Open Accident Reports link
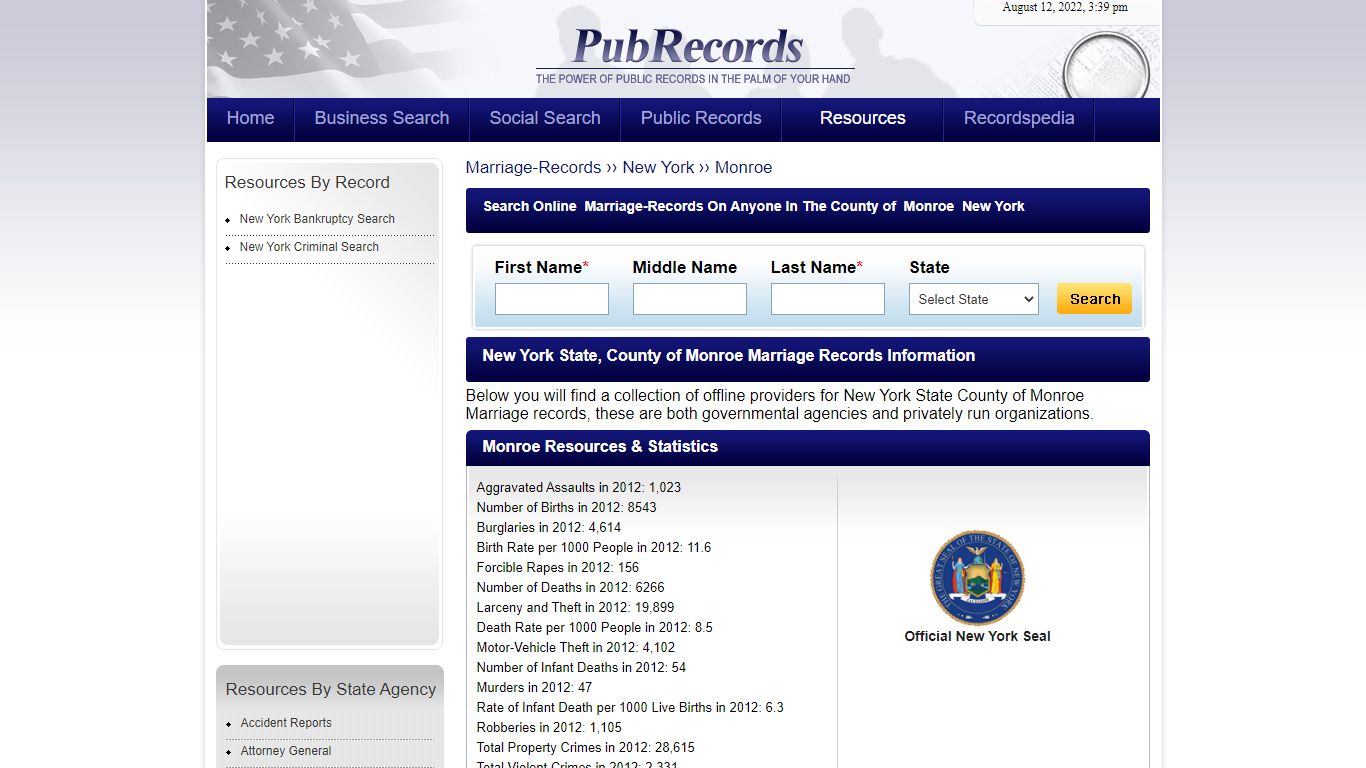 click(x=286, y=723)
